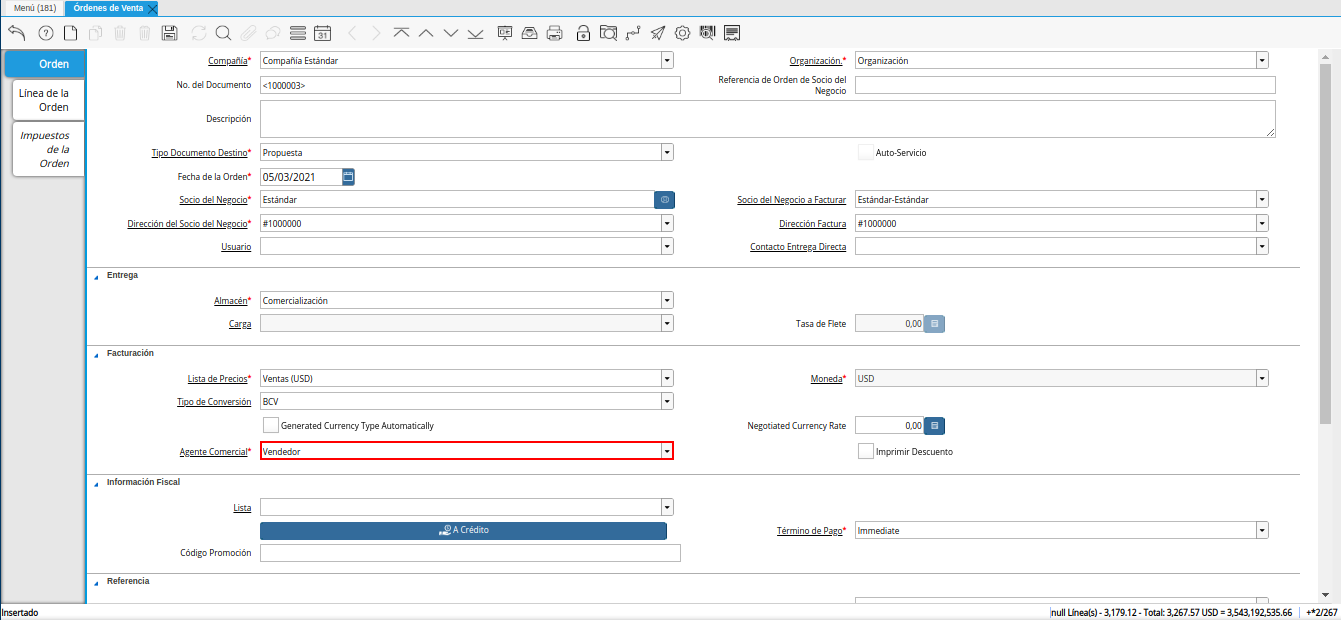
Task: Create a new record with page icon
Action: (70, 33)
